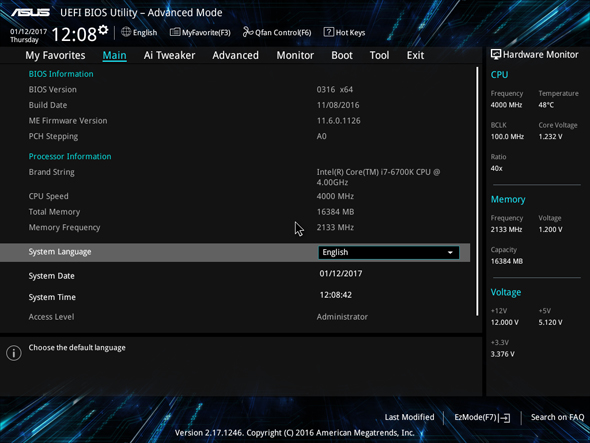Select the Monitor tab

[x=295, y=55]
